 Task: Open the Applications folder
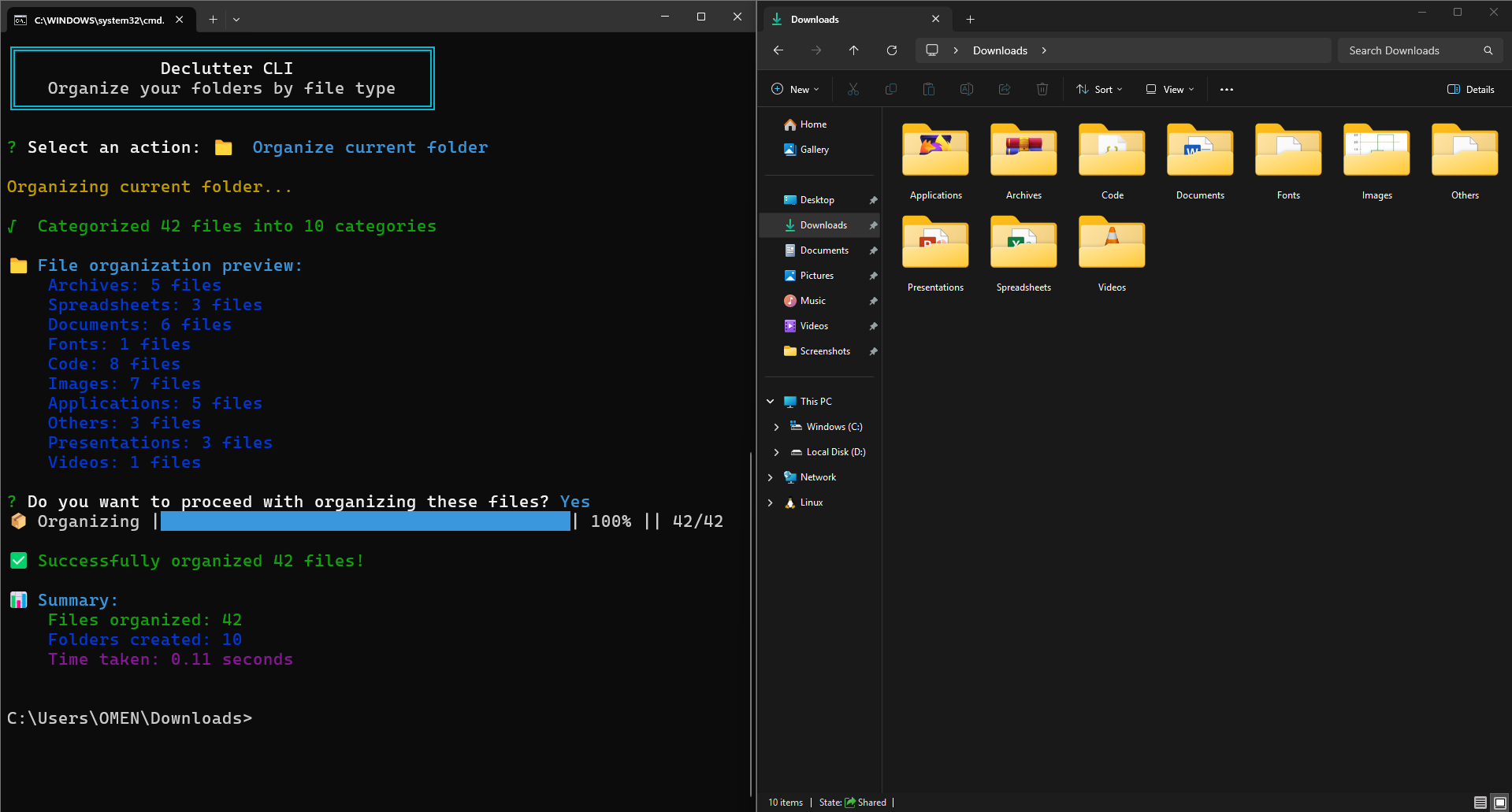935,161
